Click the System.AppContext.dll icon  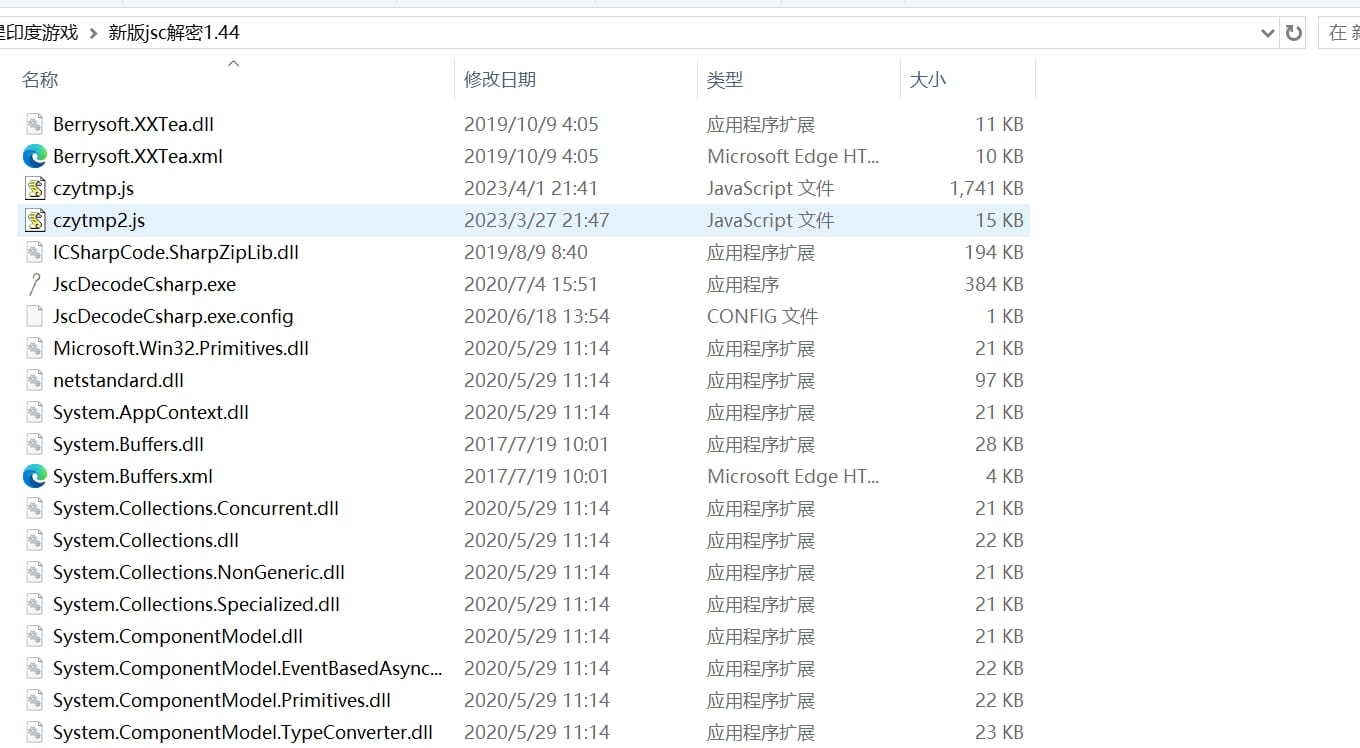point(35,412)
